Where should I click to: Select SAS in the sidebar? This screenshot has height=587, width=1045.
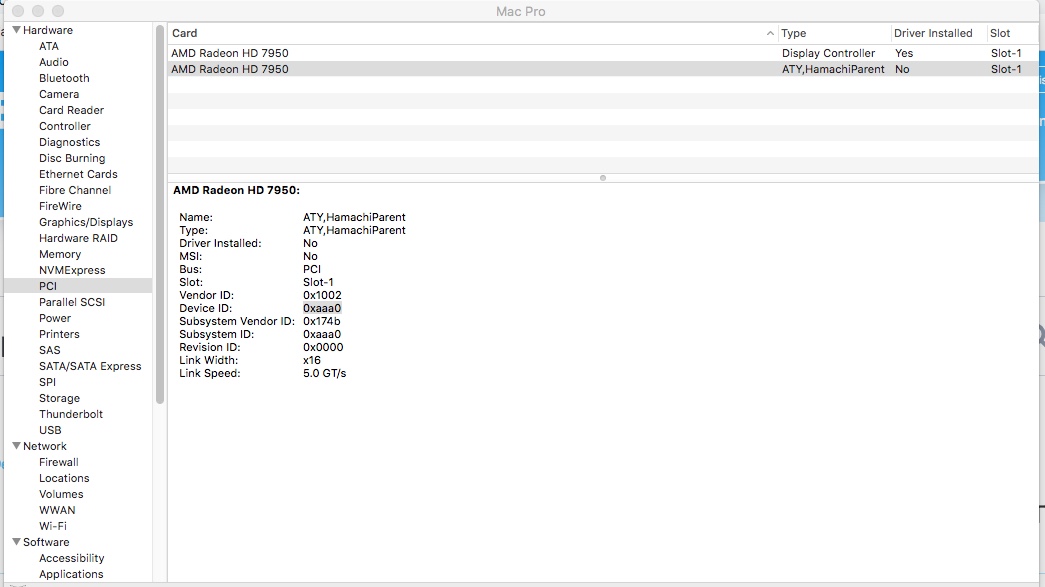[x=49, y=350]
